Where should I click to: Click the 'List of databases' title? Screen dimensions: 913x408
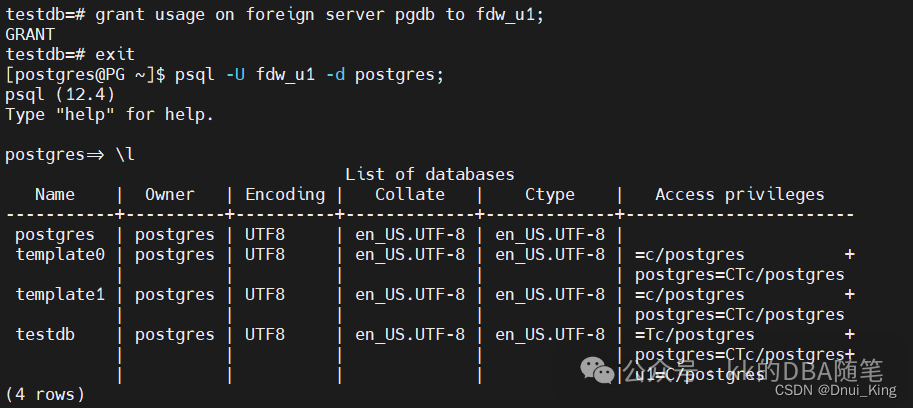pyautogui.click(x=430, y=174)
